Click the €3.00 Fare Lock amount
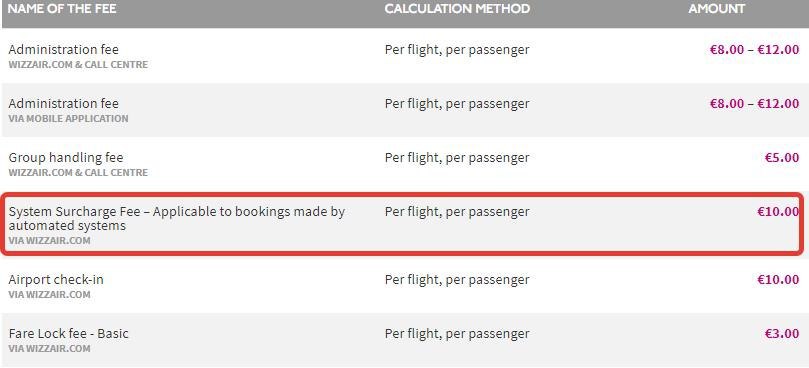Screen dimensions: 809x368 tap(782, 333)
